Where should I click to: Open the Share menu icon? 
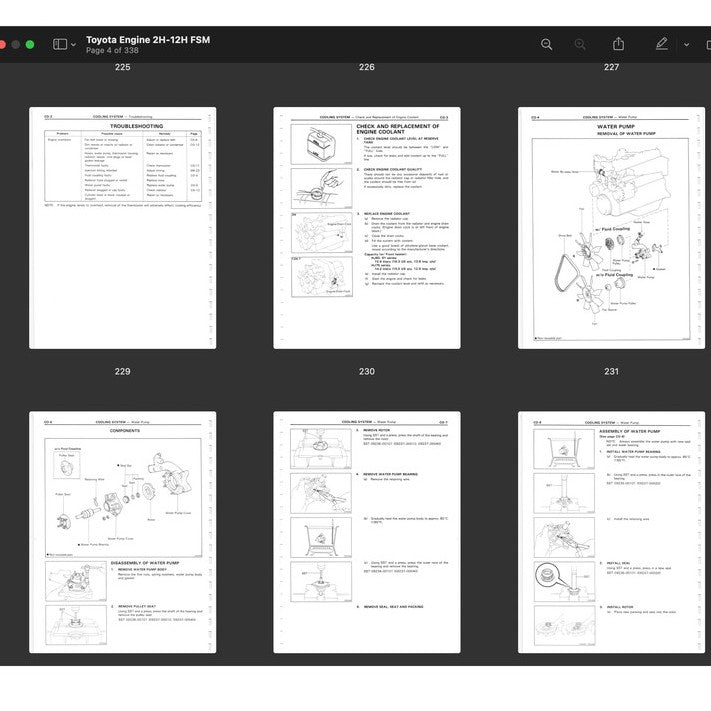point(618,44)
